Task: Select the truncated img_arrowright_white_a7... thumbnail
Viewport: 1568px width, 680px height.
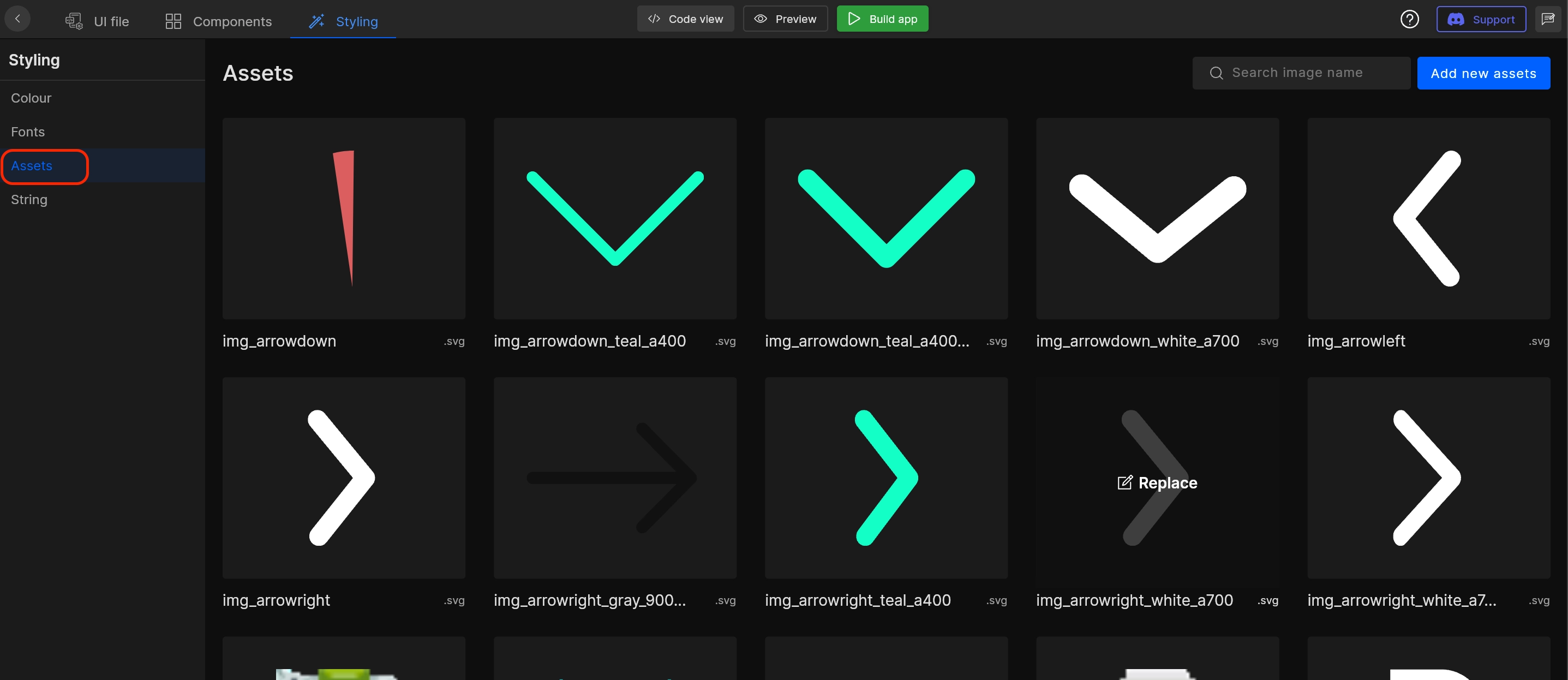Action: pyautogui.click(x=1428, y=478)
